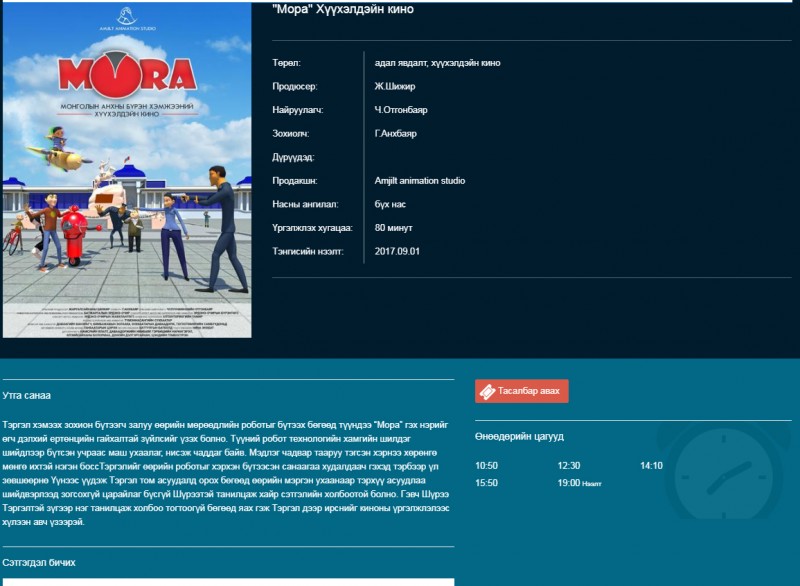The width and height of the screenshot is (800, 586).
Task: Click the Тасалбар авах ticket button
Action: [521, 391]
